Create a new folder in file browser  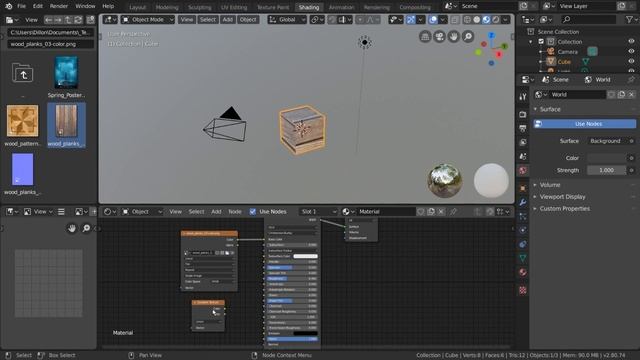91,20
